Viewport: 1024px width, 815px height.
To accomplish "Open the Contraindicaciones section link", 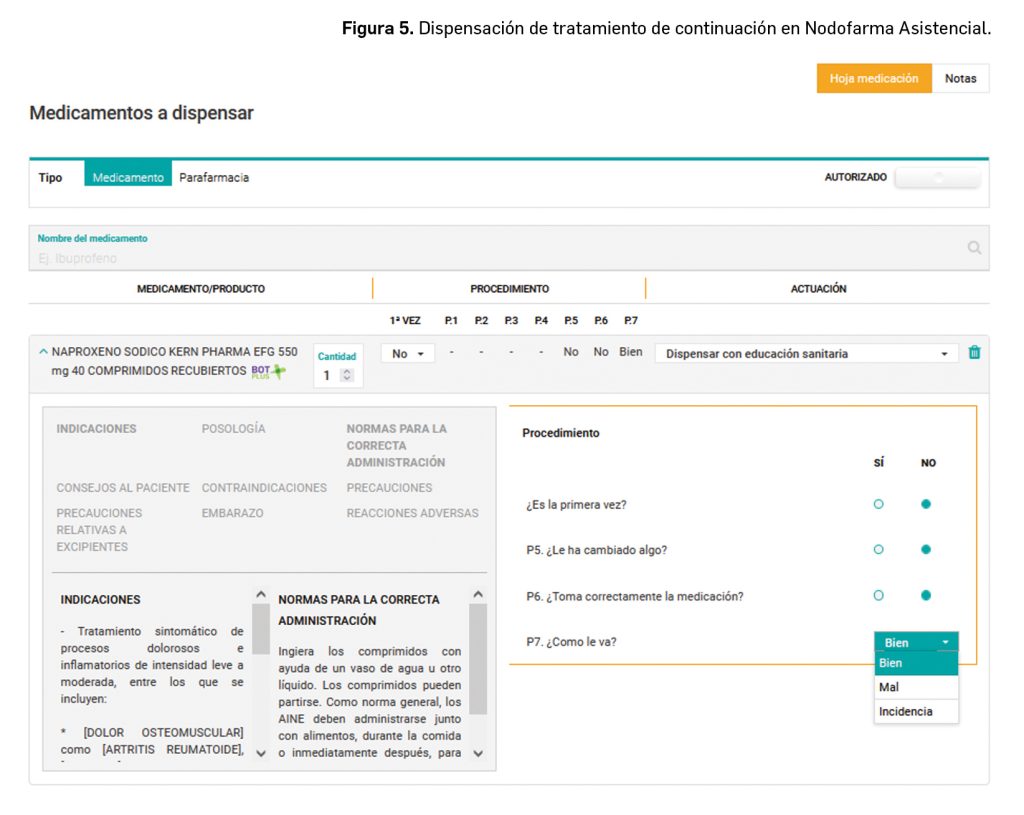I will click(x=264, y=488).
